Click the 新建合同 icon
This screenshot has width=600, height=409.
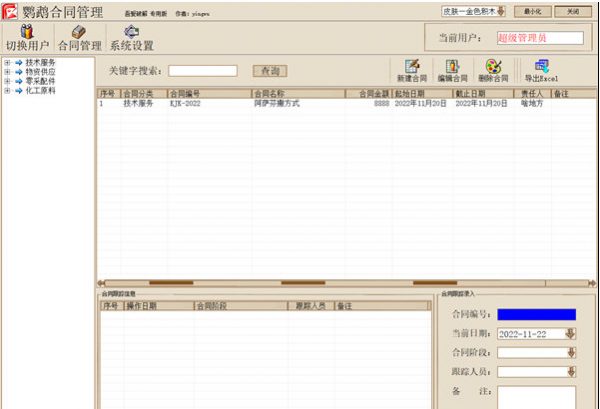tap(412, 66)
